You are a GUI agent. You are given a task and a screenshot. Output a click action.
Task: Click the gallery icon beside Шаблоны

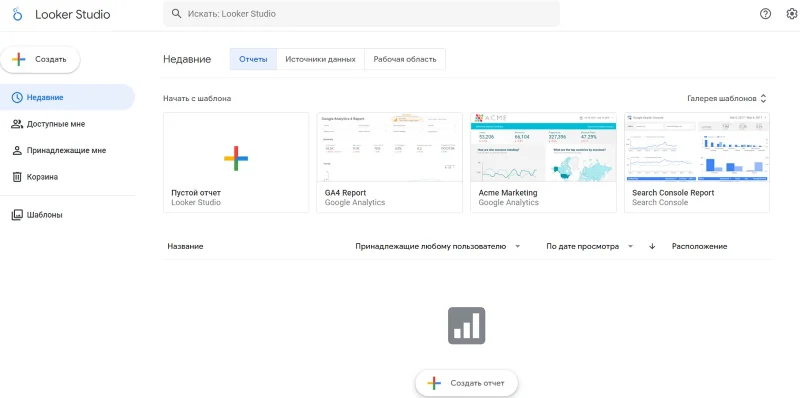(17, 215)
